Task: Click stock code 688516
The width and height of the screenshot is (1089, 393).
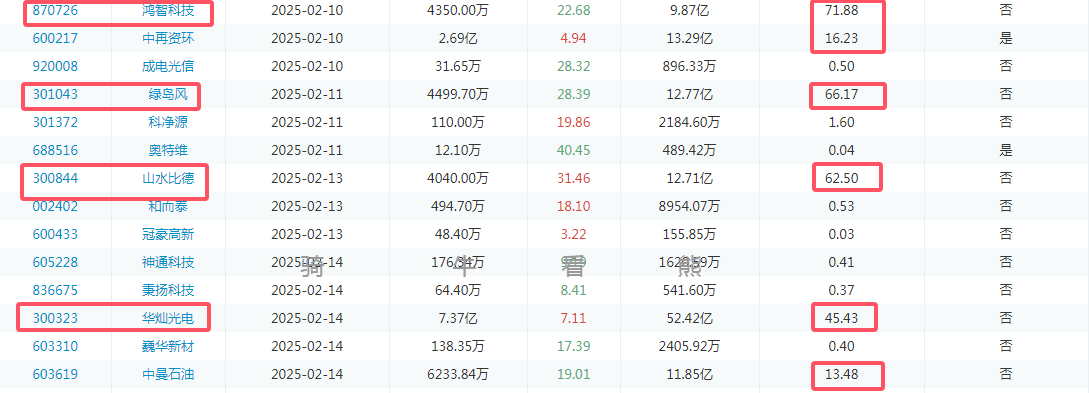Action: click(x=55, y=150)
